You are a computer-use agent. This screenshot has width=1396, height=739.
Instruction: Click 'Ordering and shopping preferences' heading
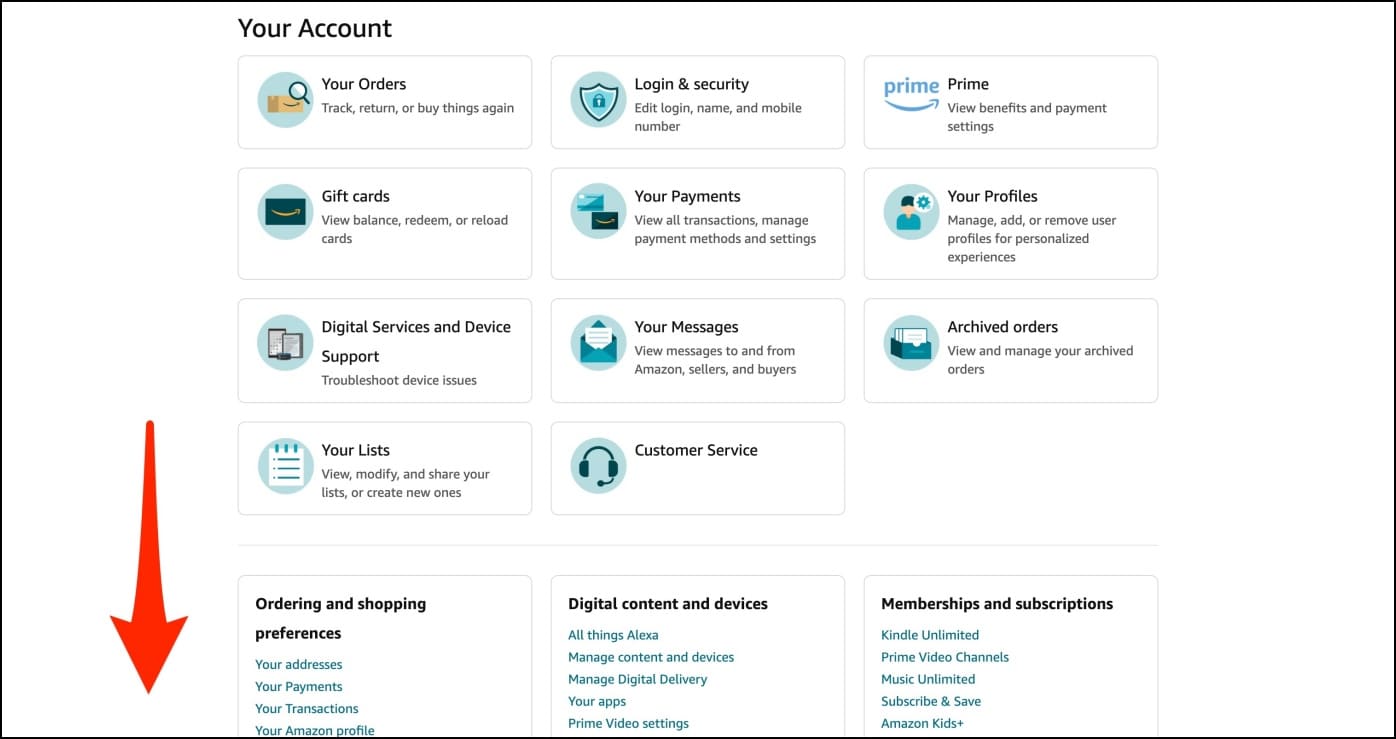tap(340, 618)
